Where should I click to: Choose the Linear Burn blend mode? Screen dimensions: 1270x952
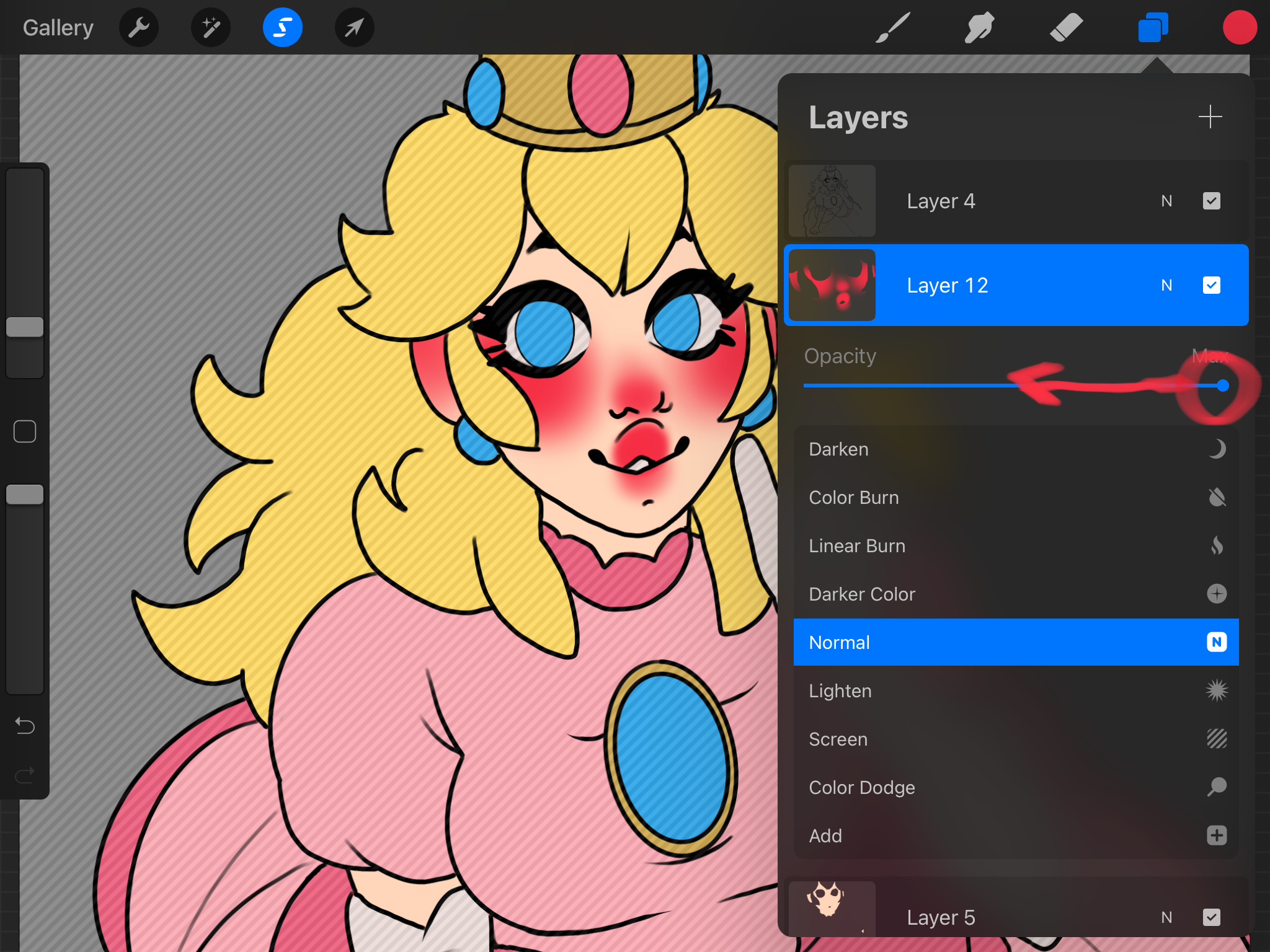1016,546
